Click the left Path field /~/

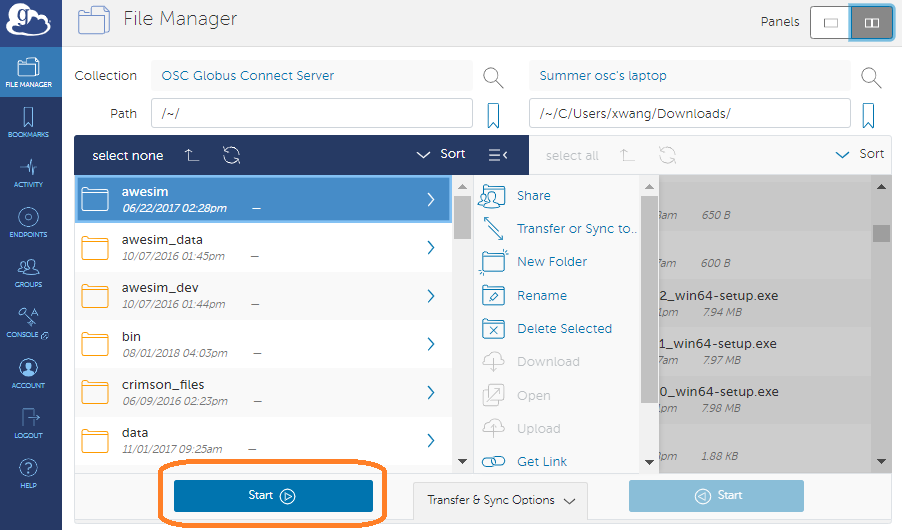click(312, 113)
